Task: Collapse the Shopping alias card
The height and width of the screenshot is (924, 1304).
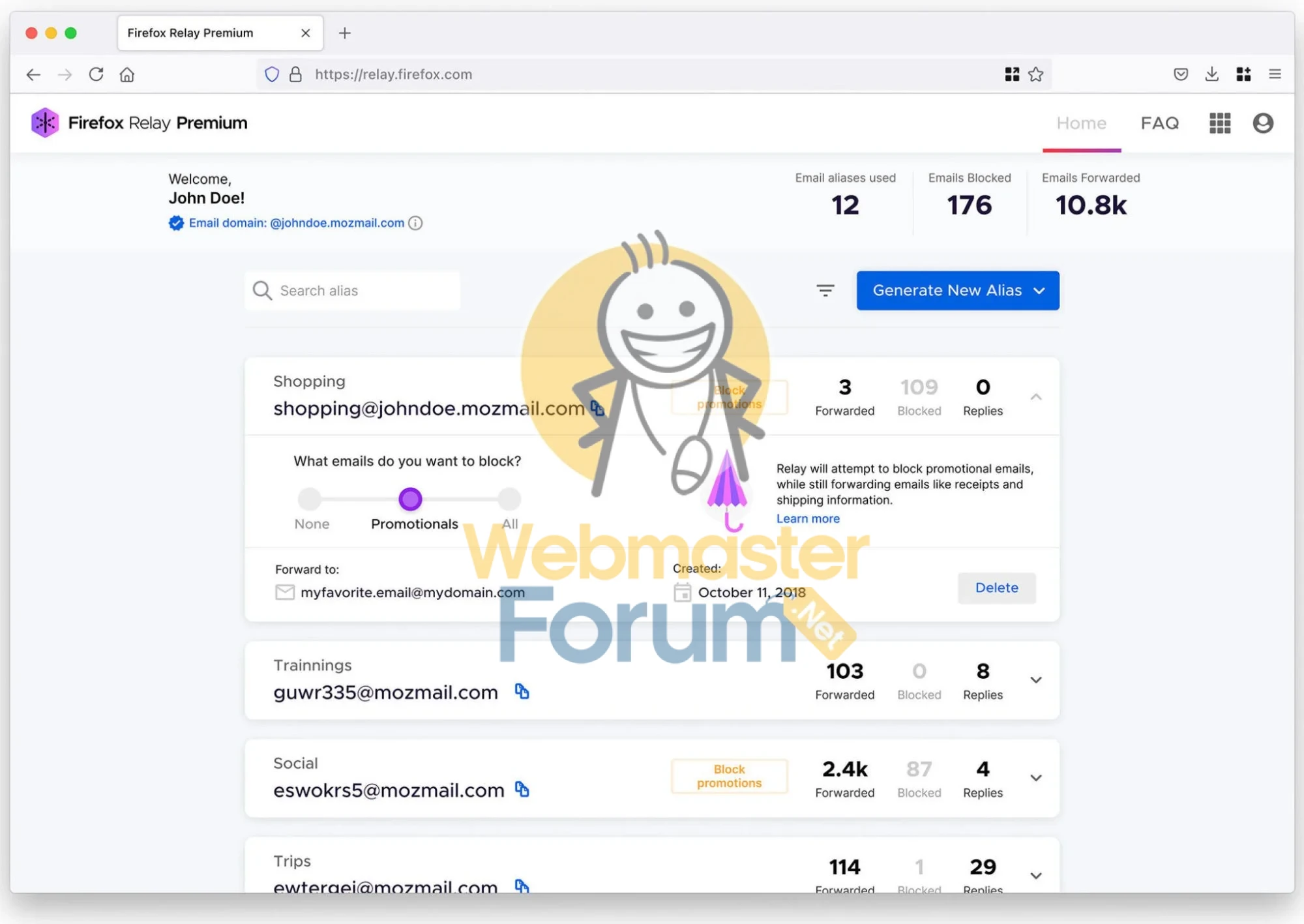Action: [1036, 396]
